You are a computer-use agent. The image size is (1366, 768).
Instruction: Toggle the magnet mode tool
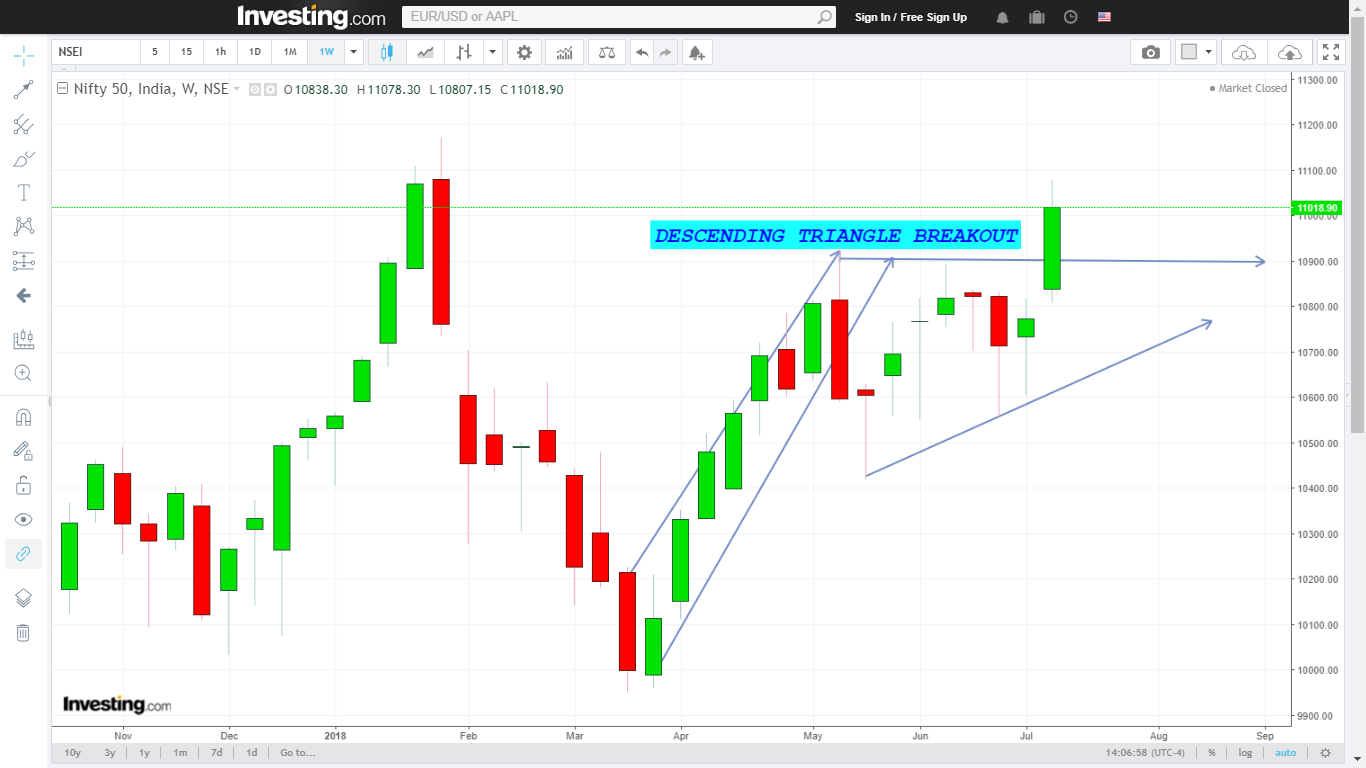click(23, 417)
